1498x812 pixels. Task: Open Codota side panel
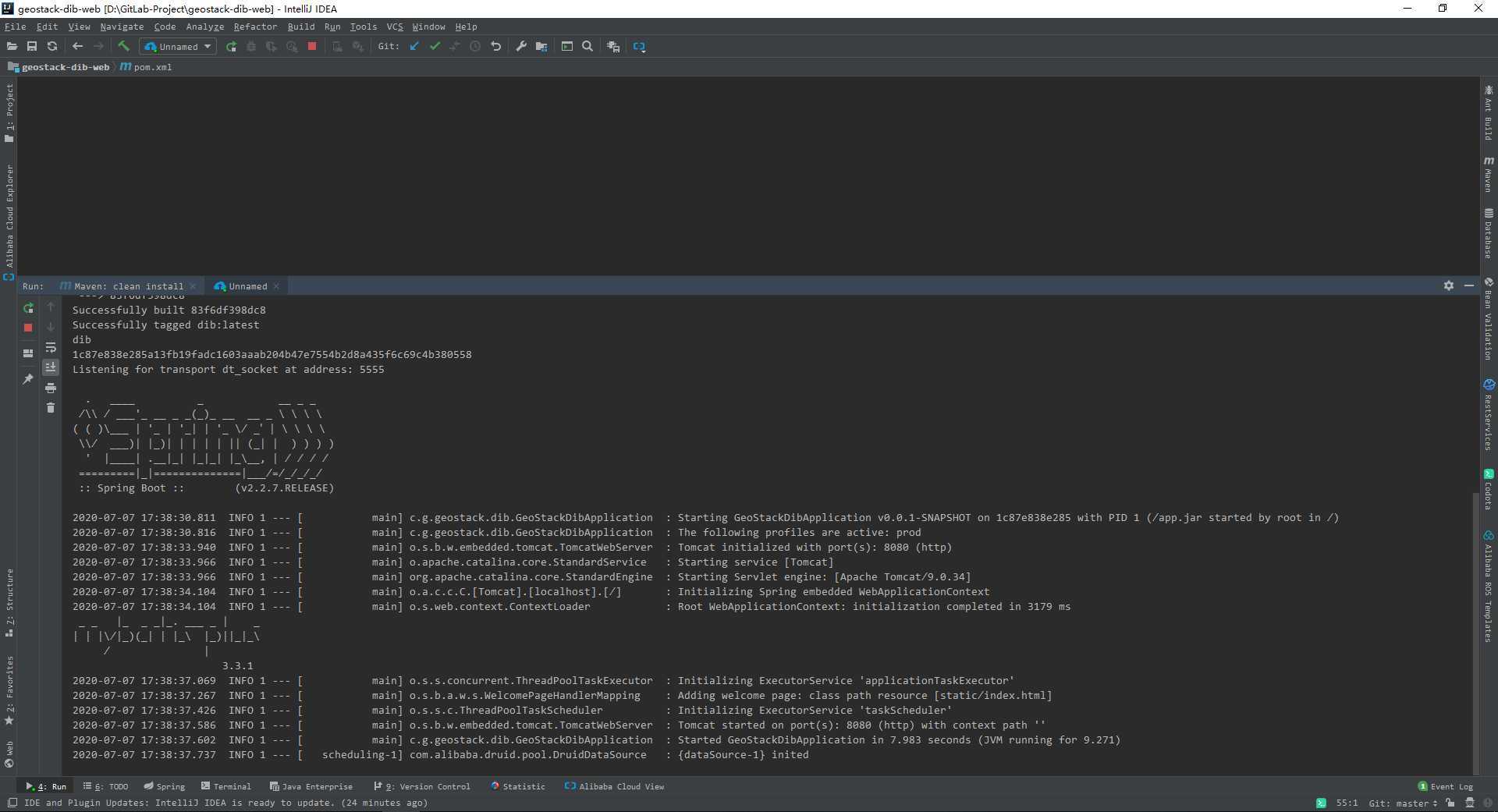1489,490
